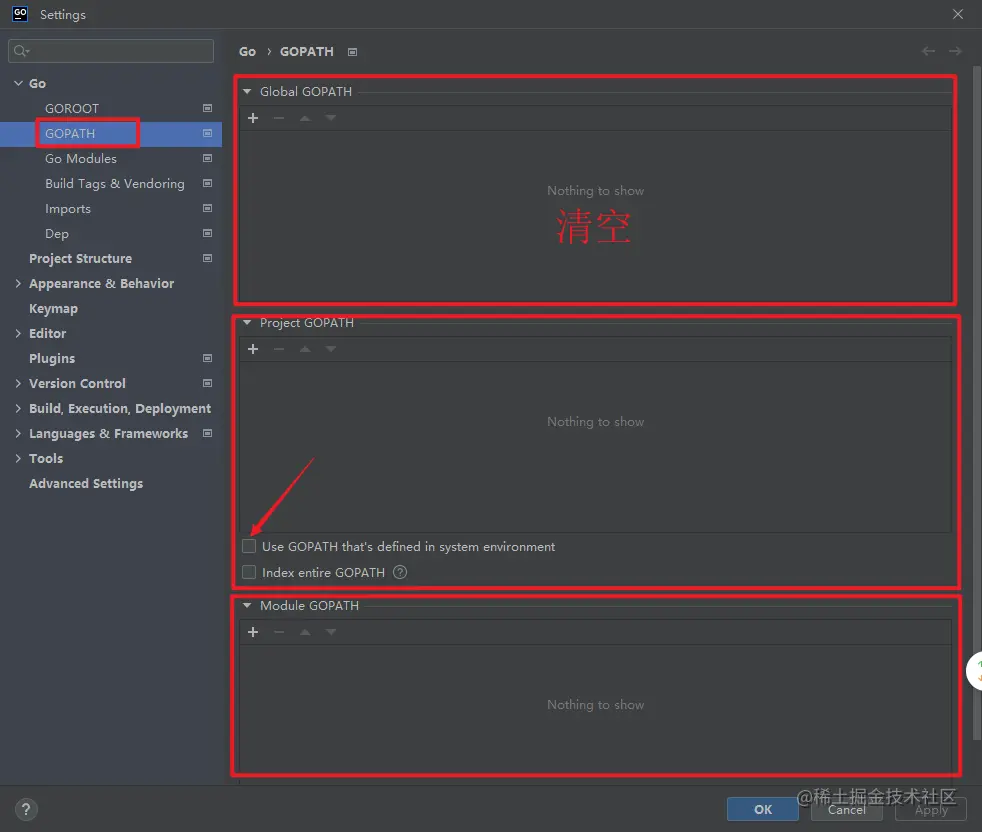
Task: Click move down arrow in Project GOPATH
Action: click(x=331, y=349)
